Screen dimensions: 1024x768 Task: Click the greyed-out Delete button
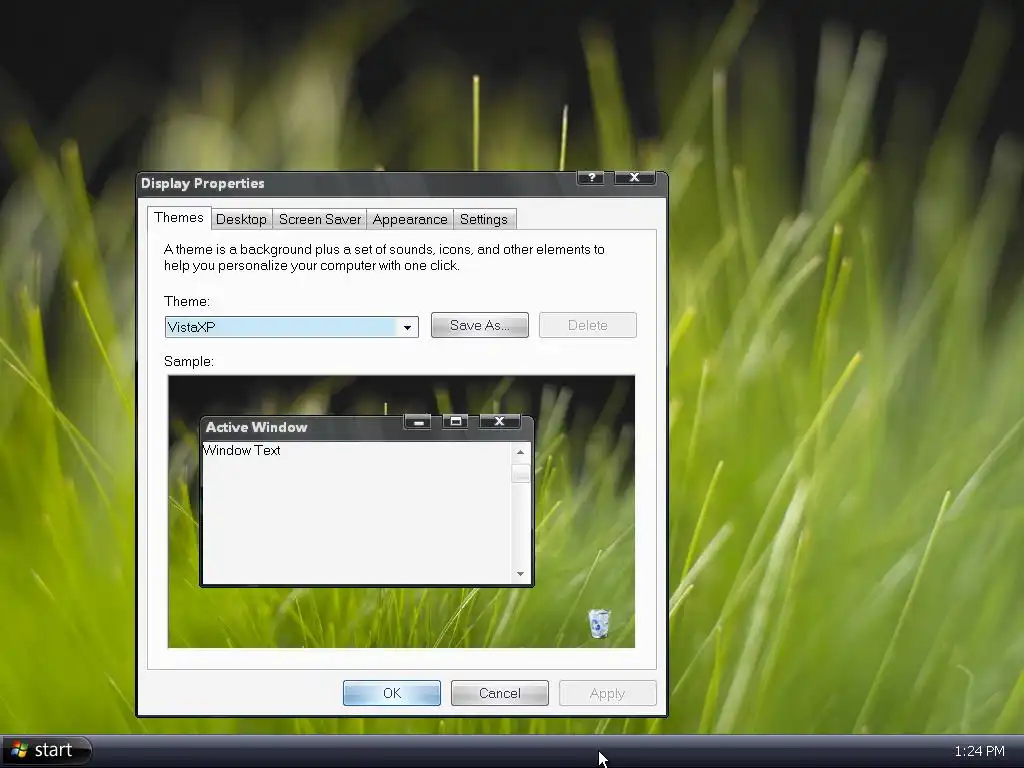coord(588,325)
